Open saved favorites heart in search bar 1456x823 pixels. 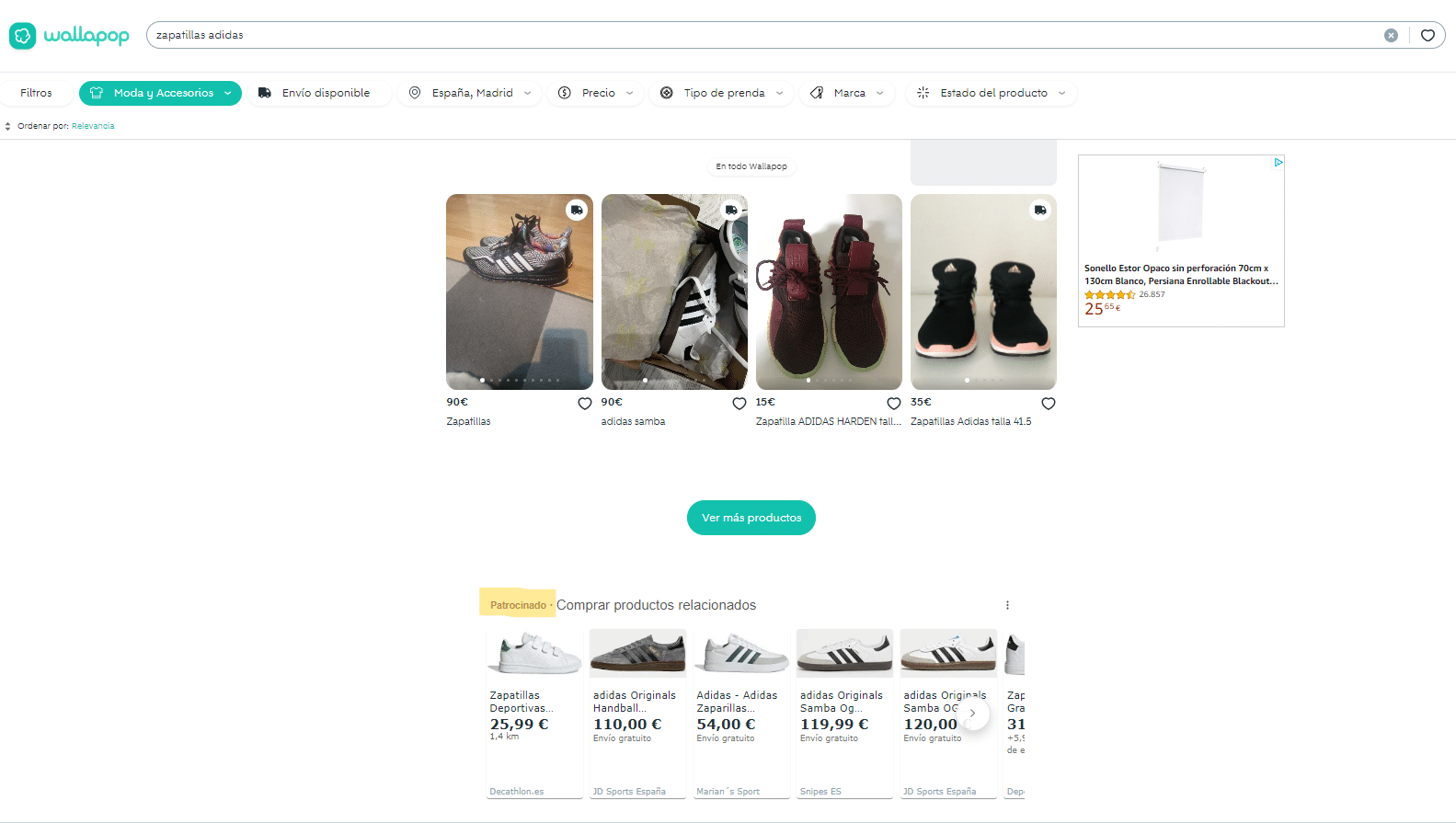[1427, 35]
